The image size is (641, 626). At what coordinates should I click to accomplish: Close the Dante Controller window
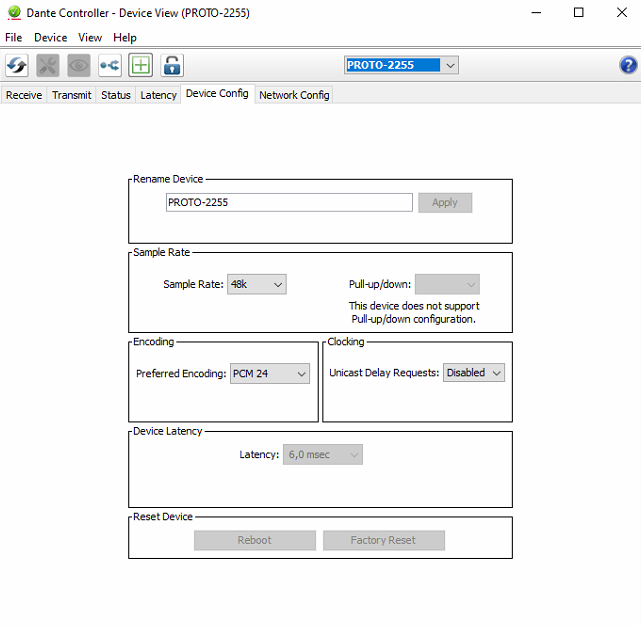point(622,13)
